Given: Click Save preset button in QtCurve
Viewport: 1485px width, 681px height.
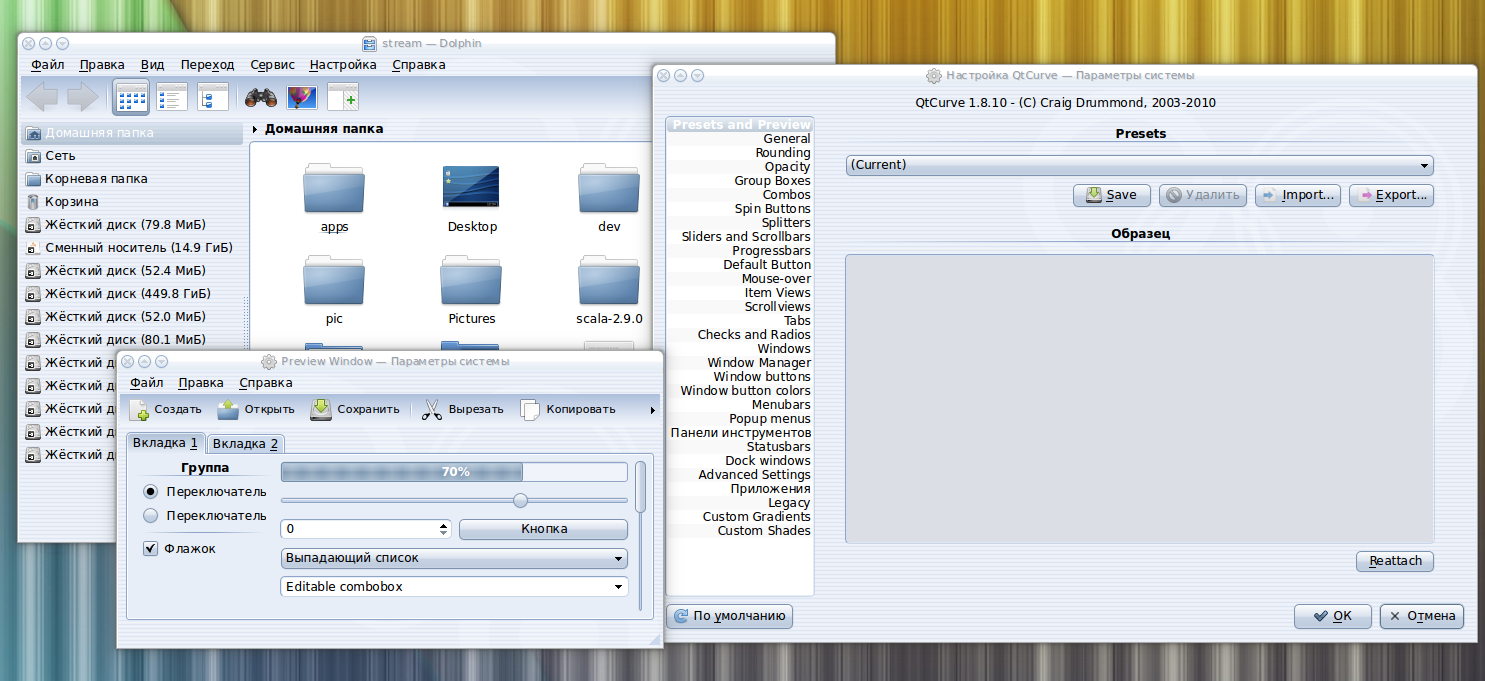Looking at the screenshot, I should click(x=1112, y=195).
